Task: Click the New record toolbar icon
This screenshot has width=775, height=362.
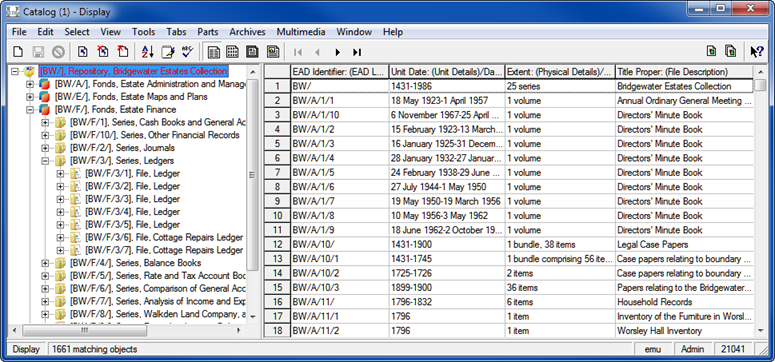Action: [18, 51]
